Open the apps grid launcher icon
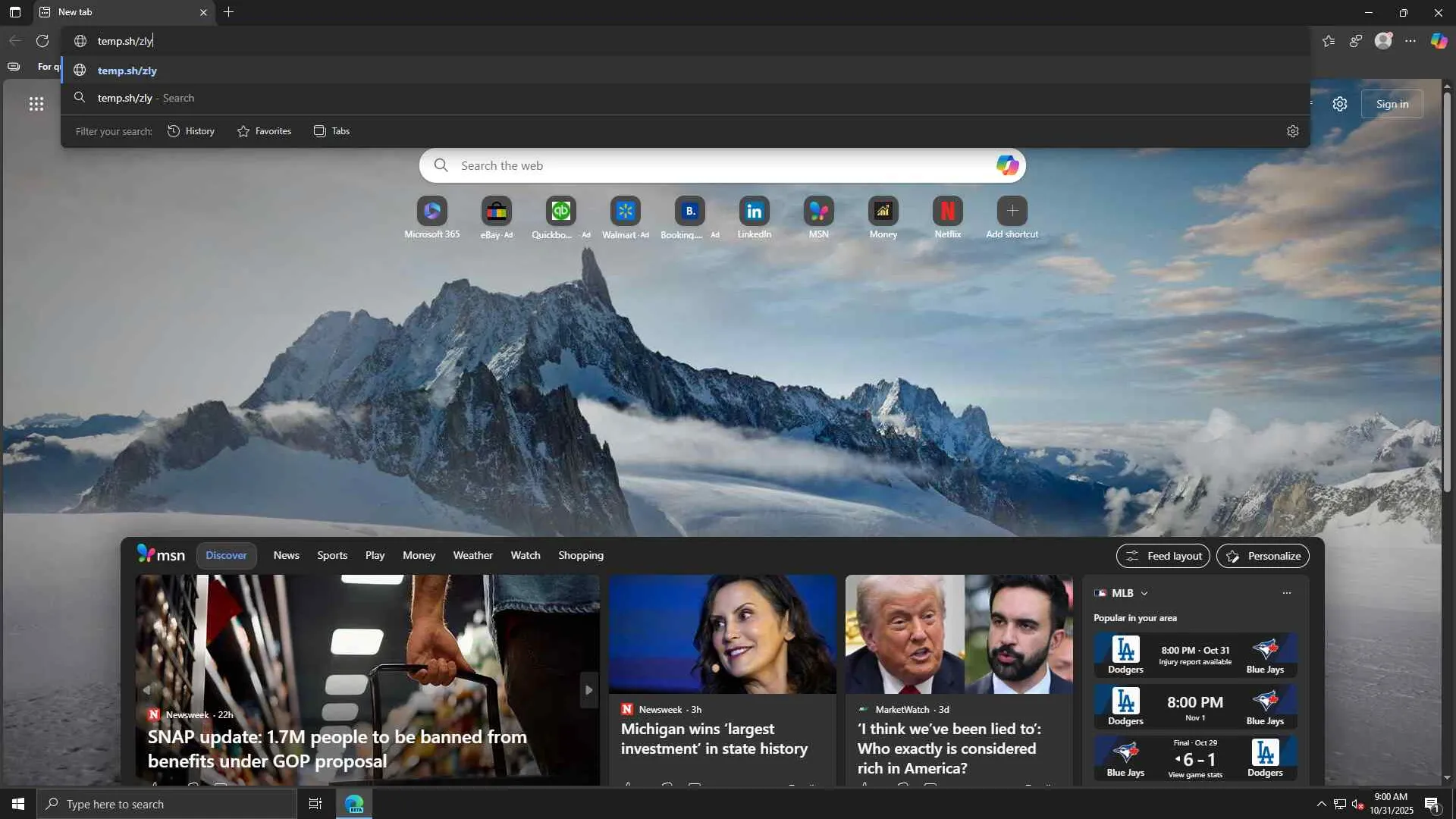 click(x=36, y=104)
